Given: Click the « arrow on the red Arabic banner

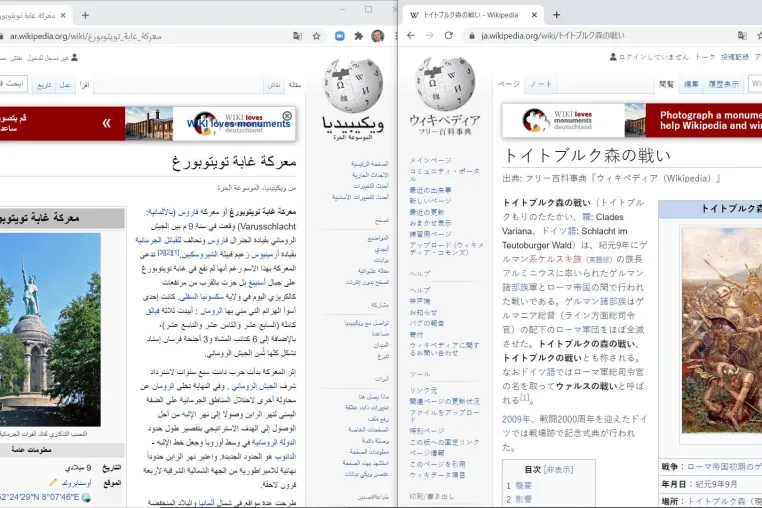Looking at the screenshot, I should click(106, 123).
